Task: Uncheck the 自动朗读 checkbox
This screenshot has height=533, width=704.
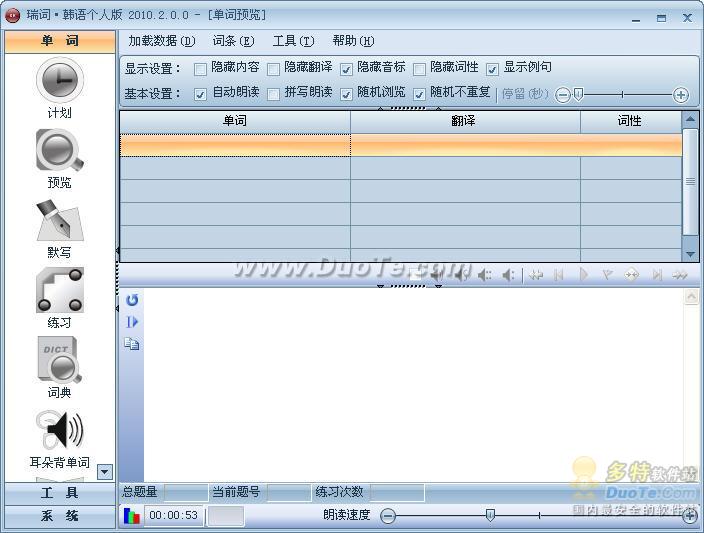Action: coord(200,94)
